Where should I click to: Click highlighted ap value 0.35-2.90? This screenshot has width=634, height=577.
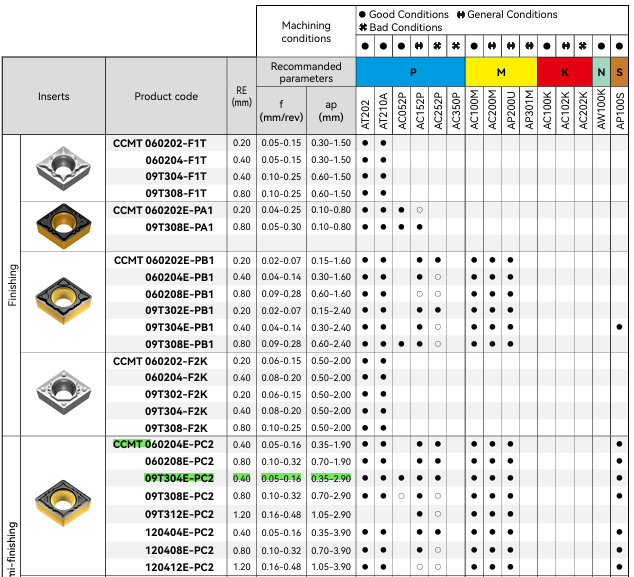(x=331, y=478)
